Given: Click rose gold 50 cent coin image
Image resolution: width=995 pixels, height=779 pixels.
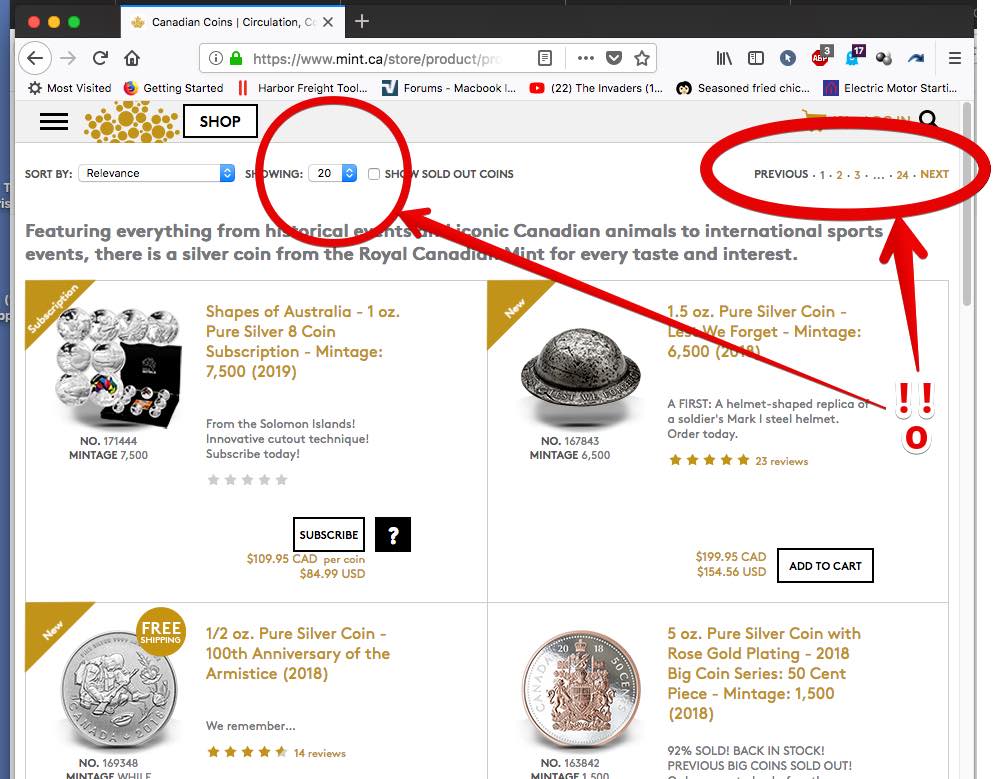Looking at the screenshot, I should tap(581, 690).
